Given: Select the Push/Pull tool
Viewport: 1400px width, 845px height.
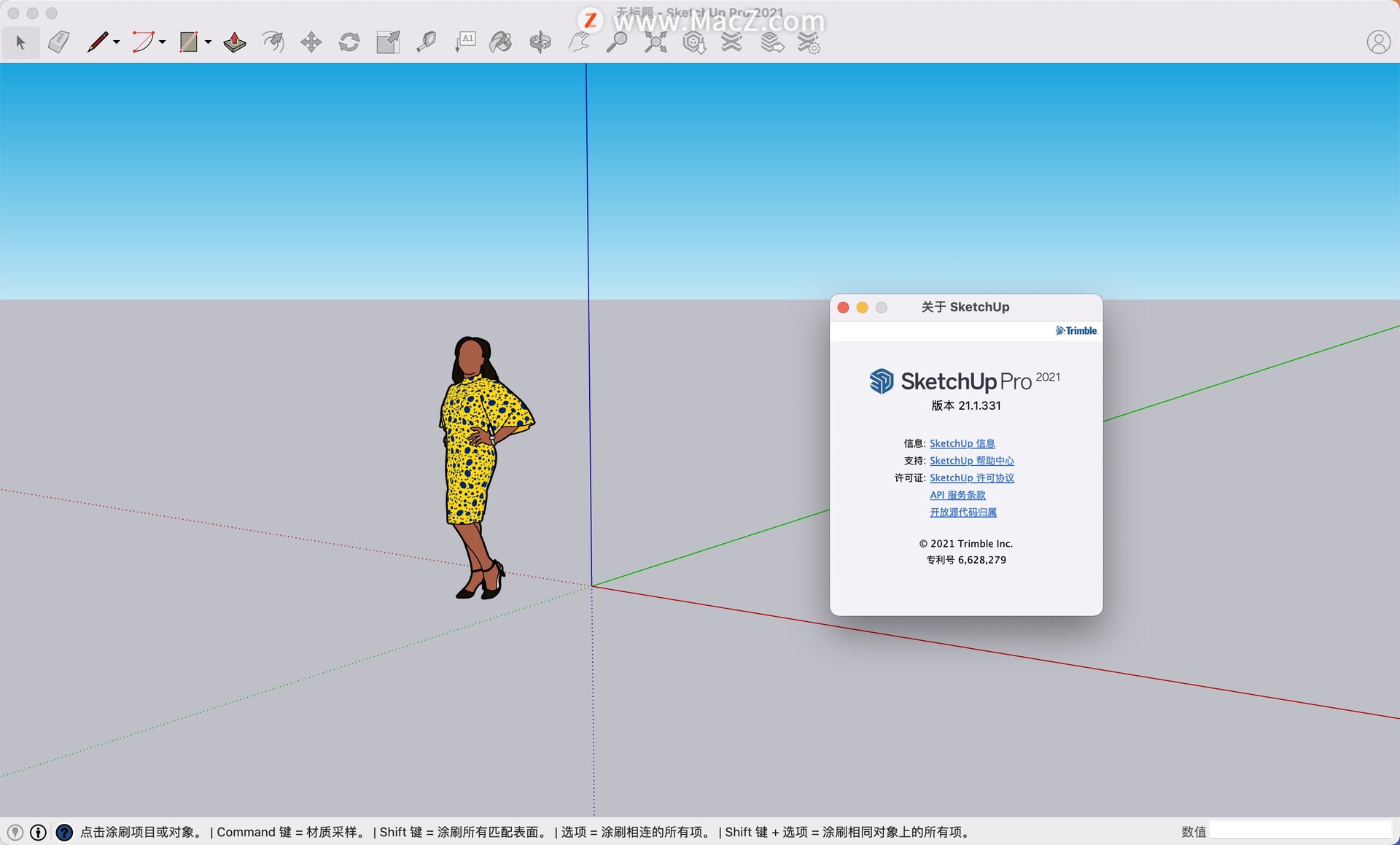Looking at the screenshot, I should click(x=235, y=42).
